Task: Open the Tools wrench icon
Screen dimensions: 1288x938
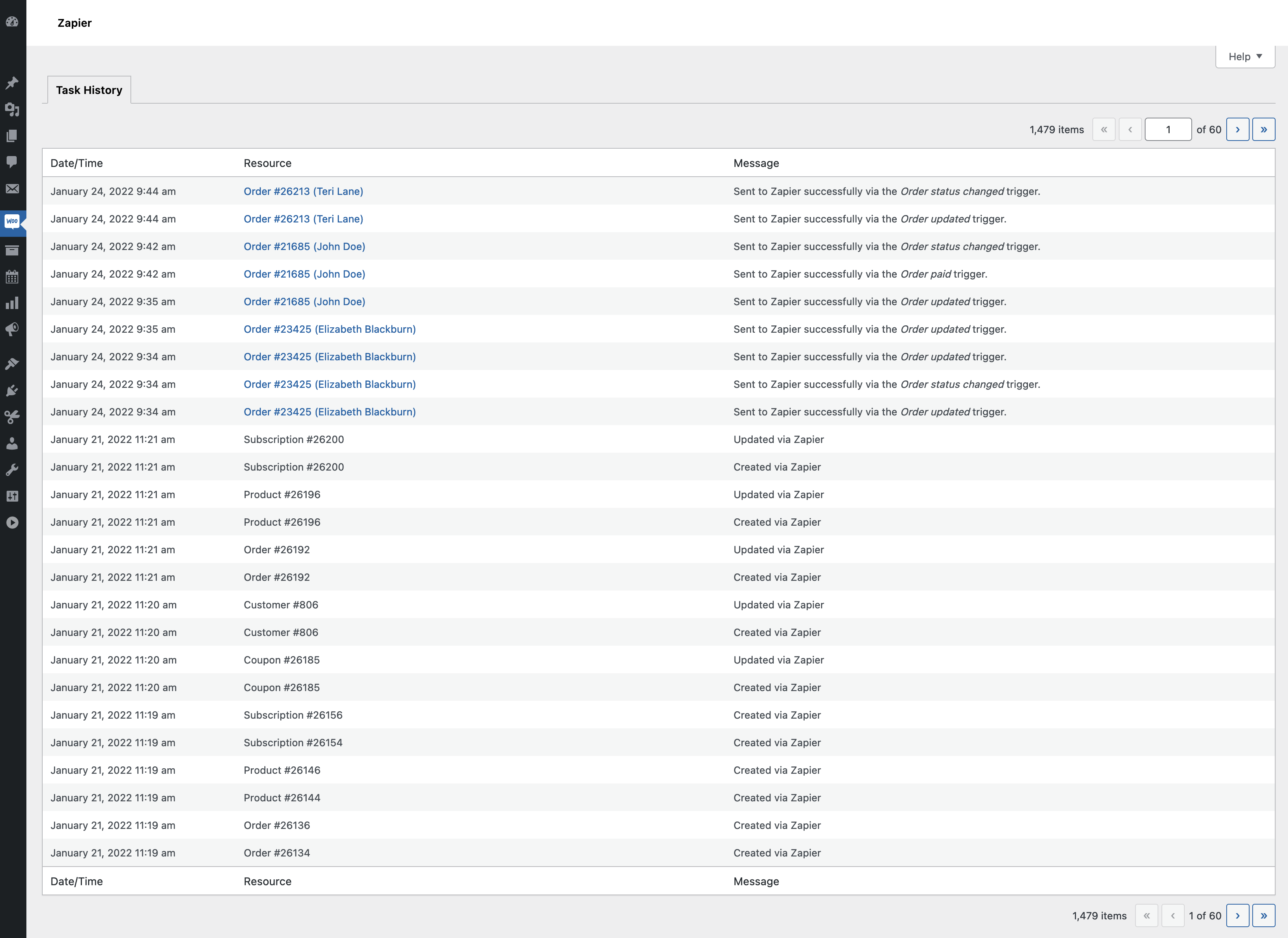Action: (12, 469)
